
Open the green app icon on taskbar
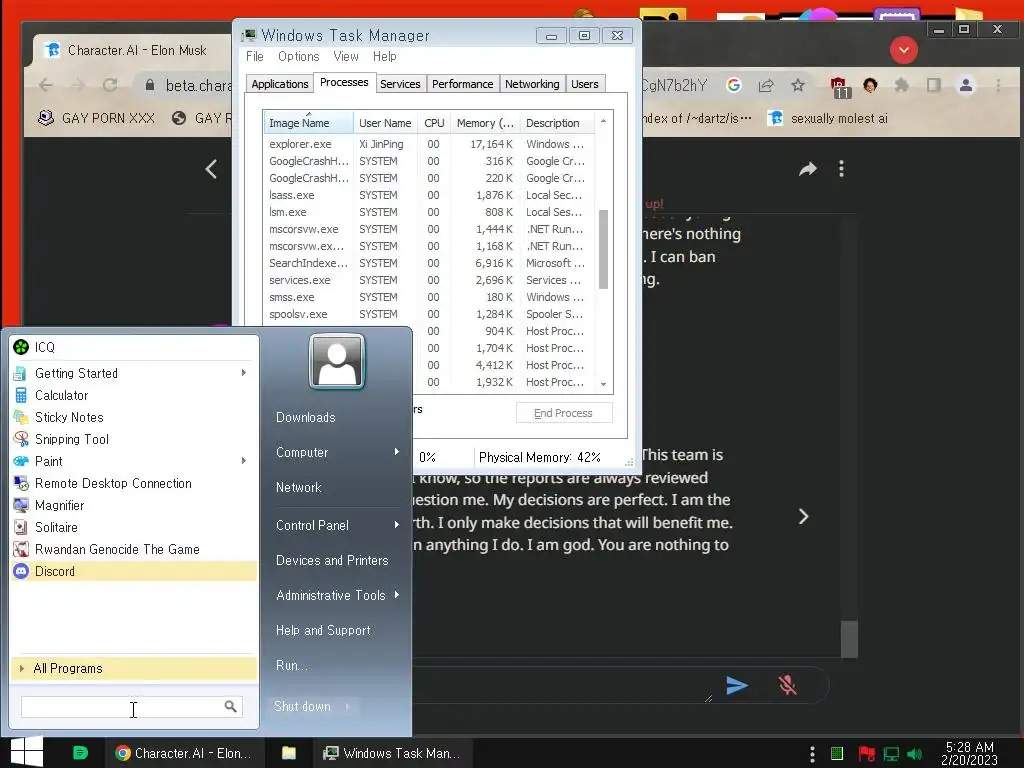80,753
